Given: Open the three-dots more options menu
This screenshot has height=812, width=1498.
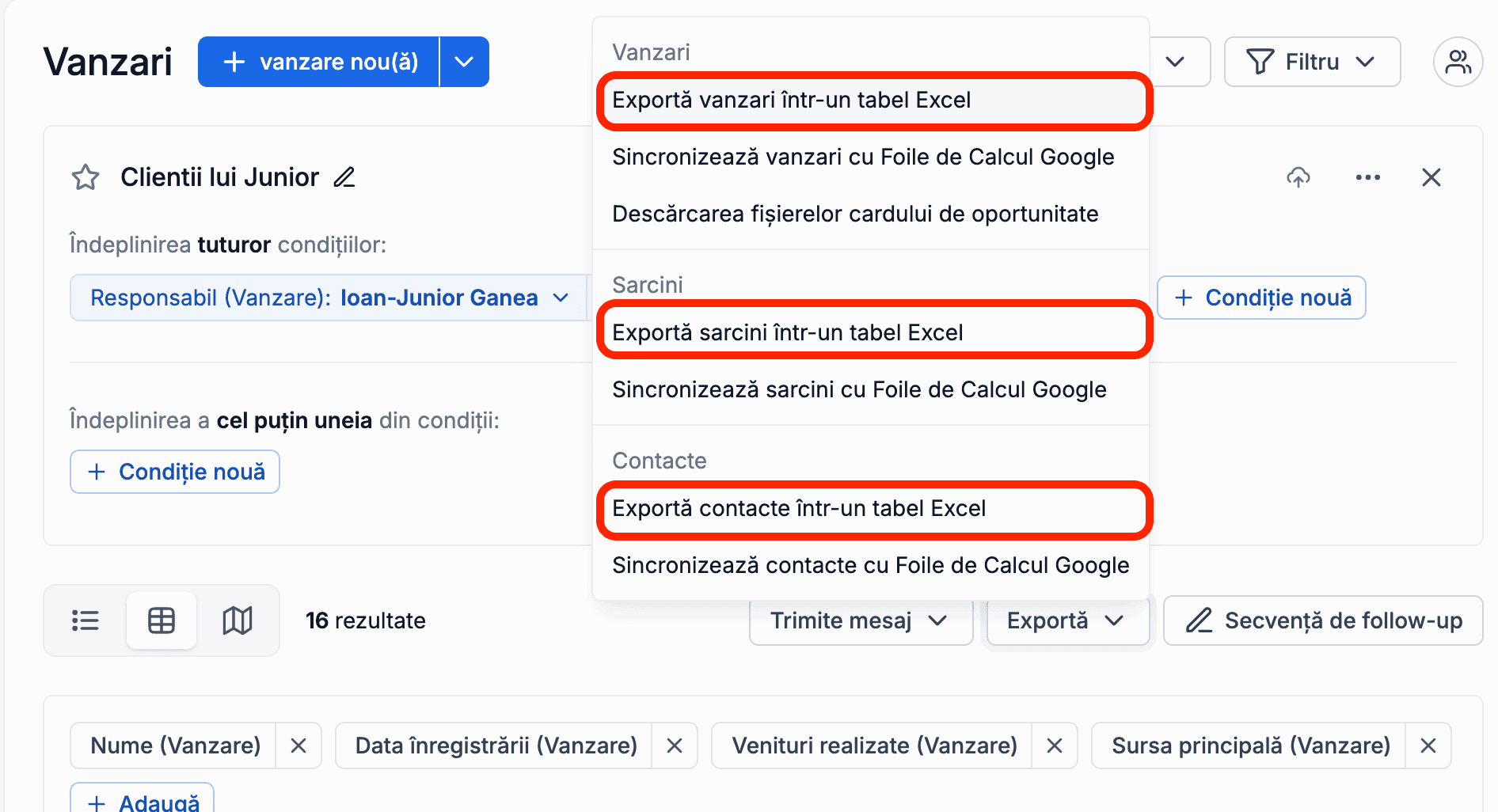Looking at the screenshot, I should (1368, 177).
